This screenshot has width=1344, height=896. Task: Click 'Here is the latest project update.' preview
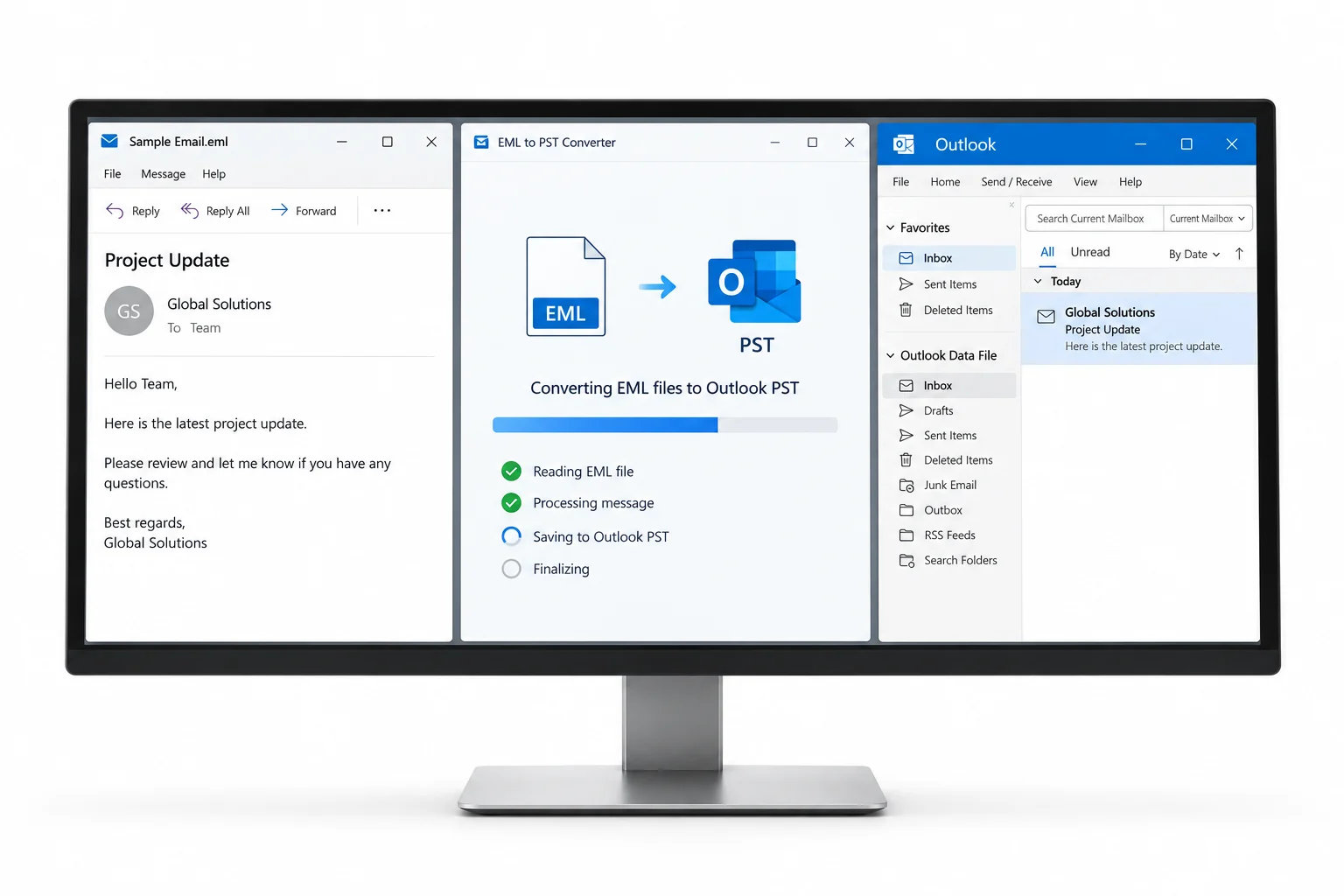[1144, 346]
